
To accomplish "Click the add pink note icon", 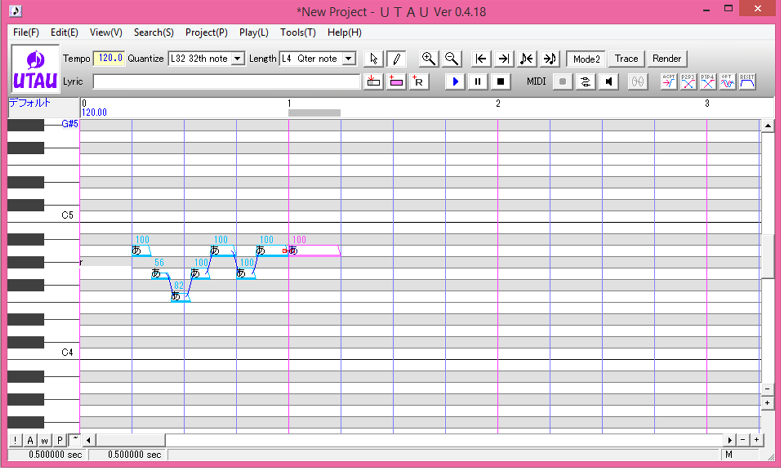I will [x=396, y=82].
